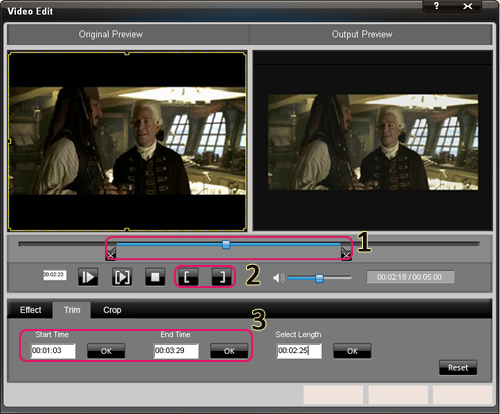Click the Select Length input field
This screenshot has width=500, height=414.
pyautogui.click(x=299, y=351)
